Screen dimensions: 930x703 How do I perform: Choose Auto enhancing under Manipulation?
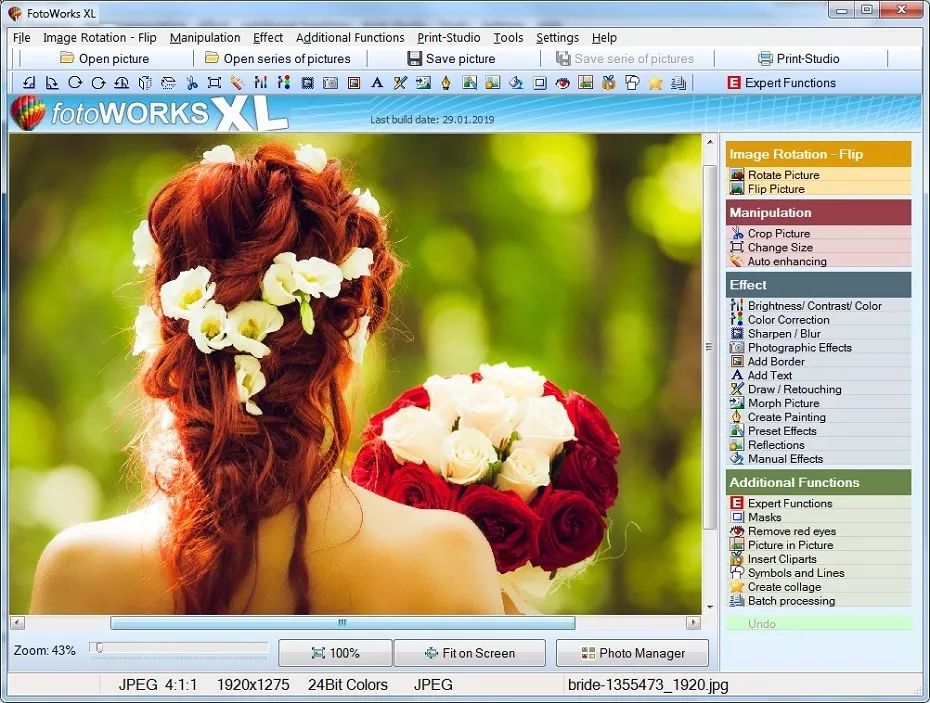[787, 261]
